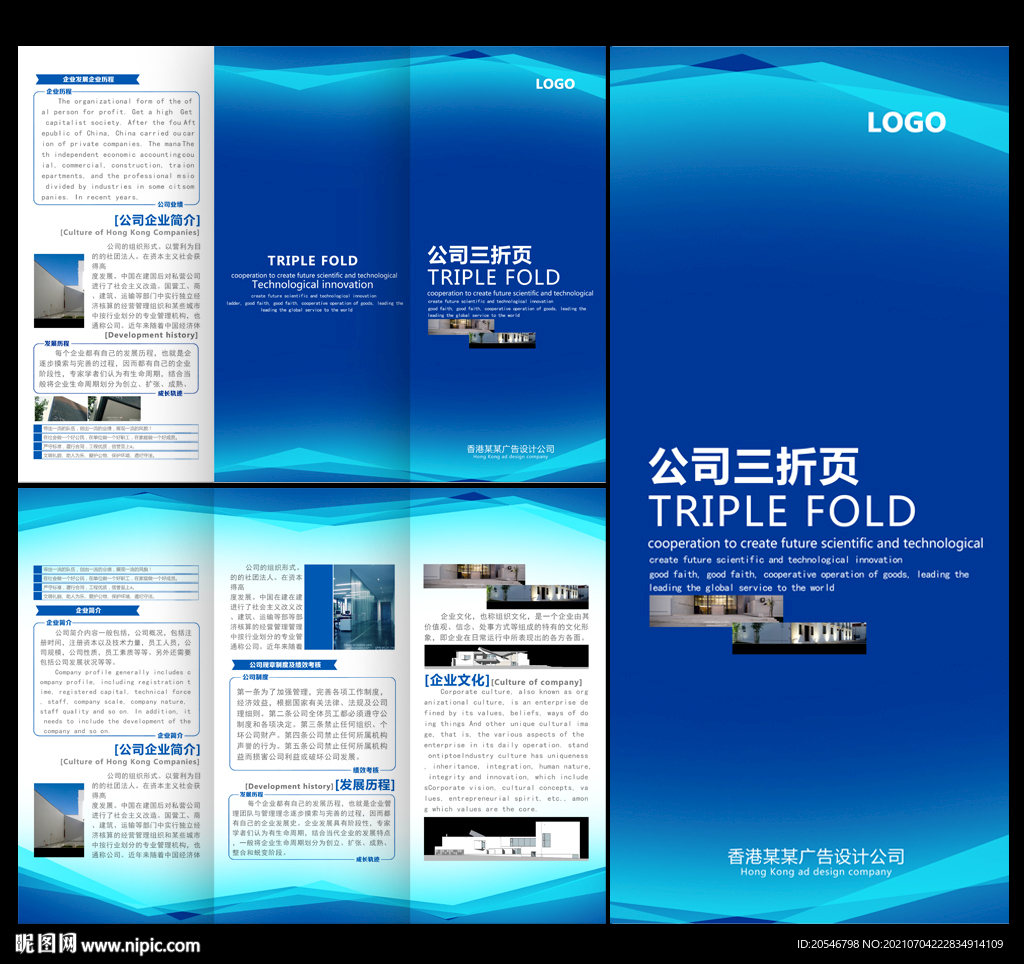Click the black-background architectural sketch above 企业文化
Screen dimensions: 1024x964
click(506, 656)
